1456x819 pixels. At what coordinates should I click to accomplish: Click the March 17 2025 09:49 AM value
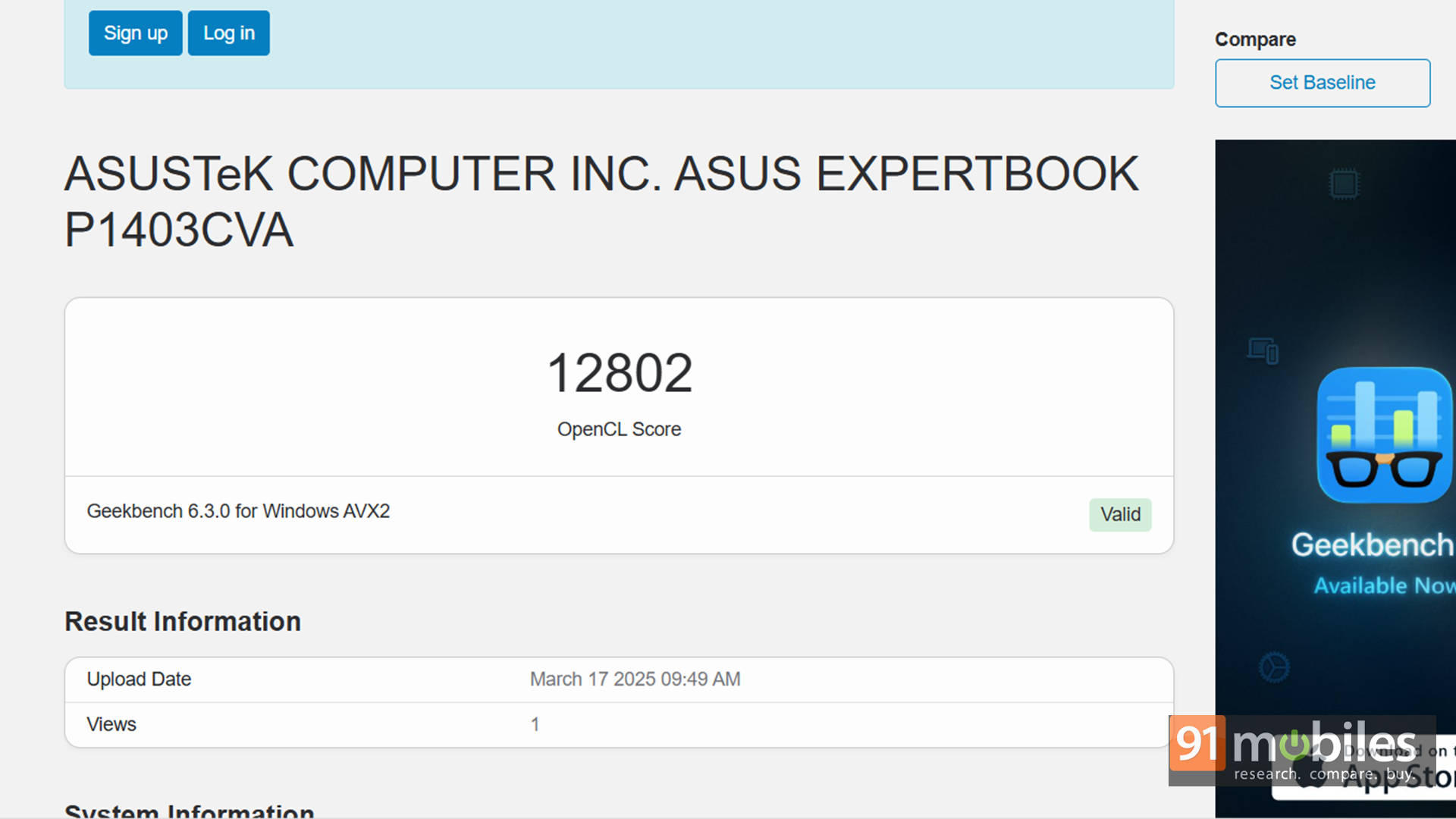tap(635, 679)
